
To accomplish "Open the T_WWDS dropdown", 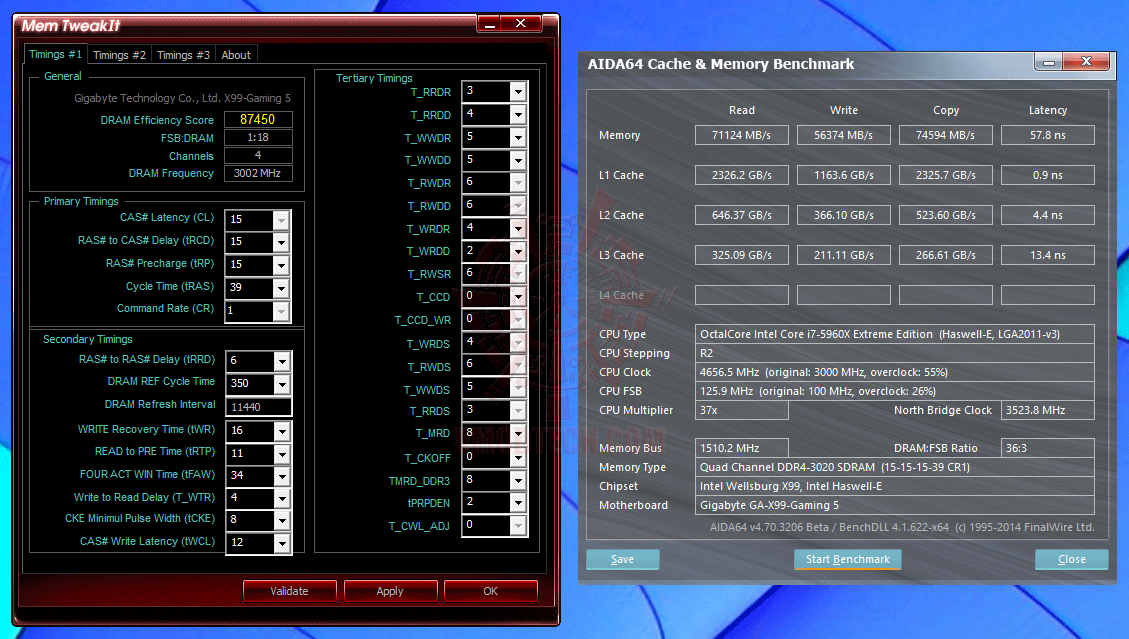I will pyautogui.click(x=518, y=388).
